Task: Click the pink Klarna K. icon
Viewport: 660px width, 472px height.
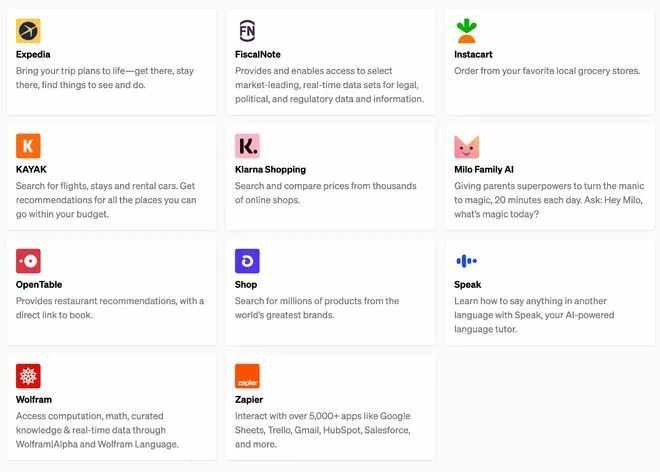Action: (247, 146)
